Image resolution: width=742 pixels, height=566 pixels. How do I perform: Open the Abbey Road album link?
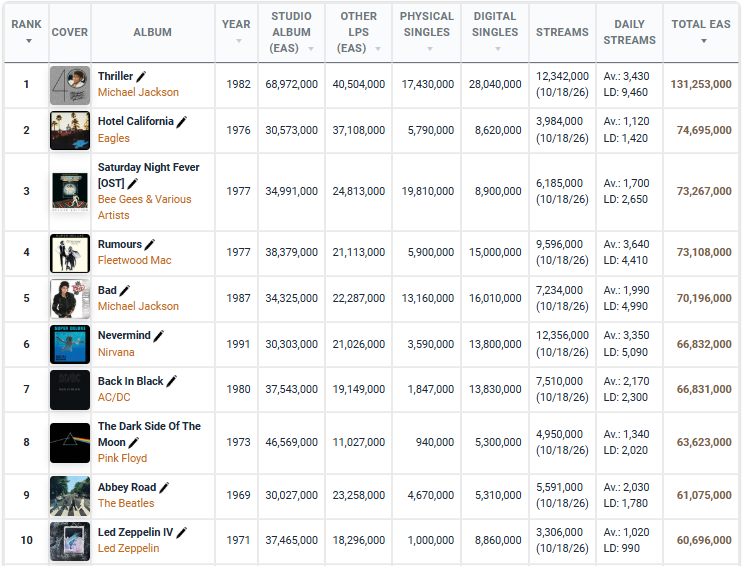(x=127, y=487)
